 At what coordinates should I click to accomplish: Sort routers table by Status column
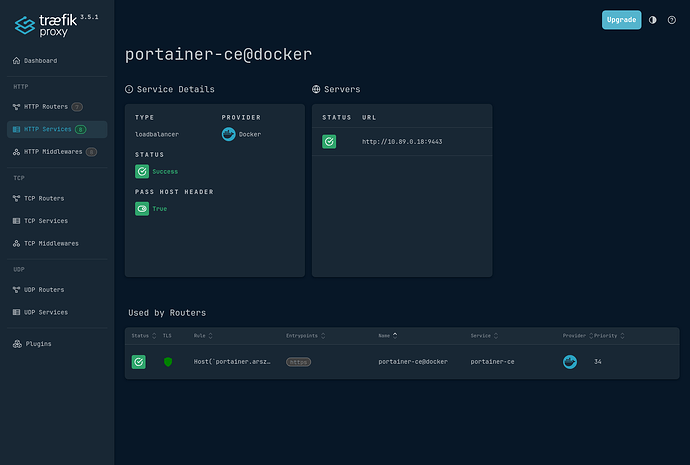(x=142, y=336)
